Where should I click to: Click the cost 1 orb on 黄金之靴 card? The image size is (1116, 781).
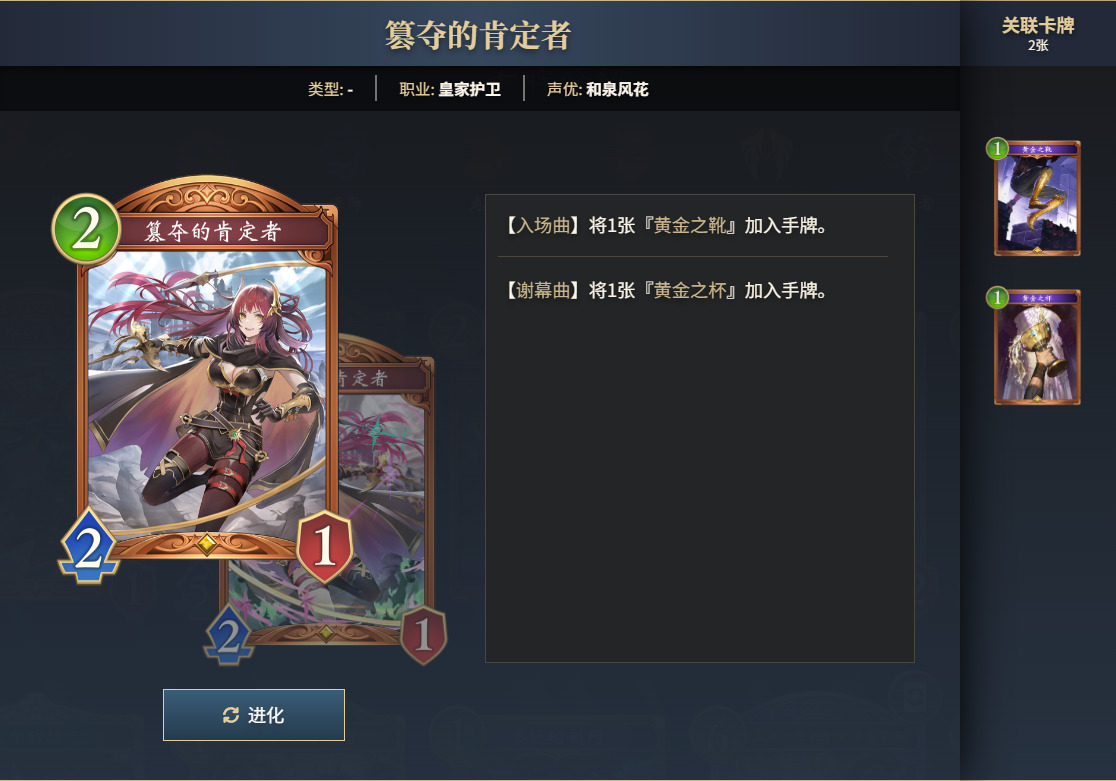pos(998,149)
